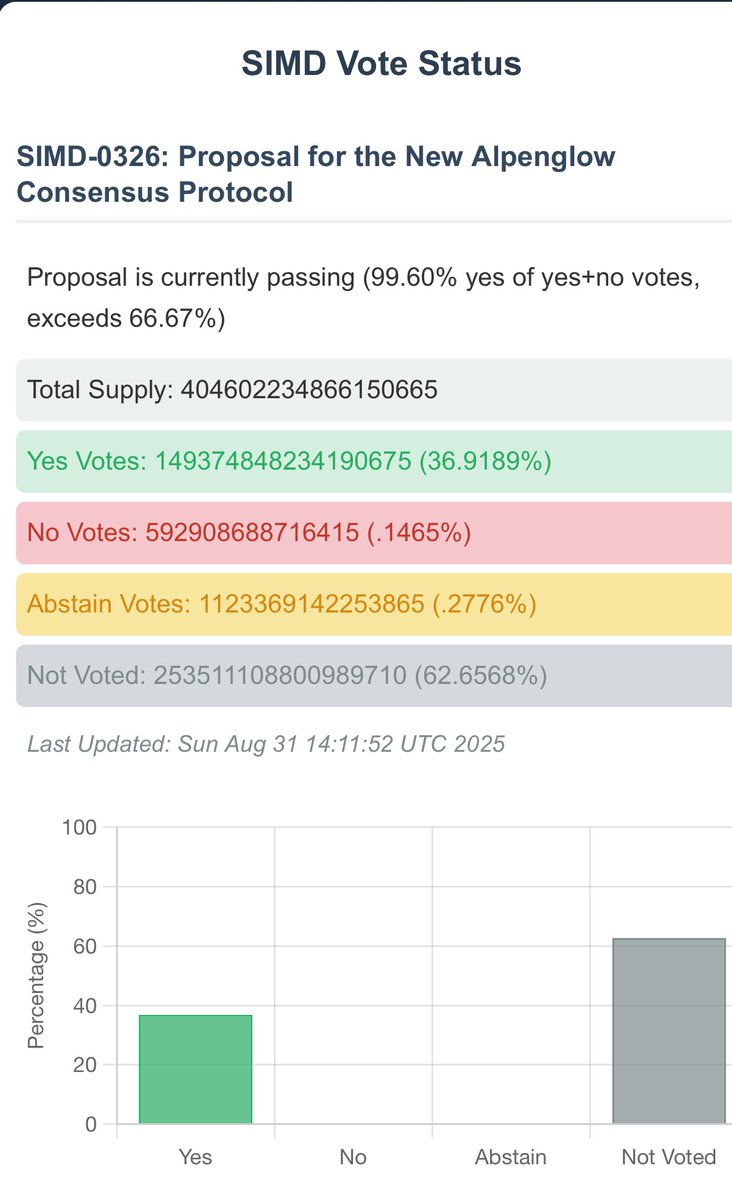This screenshot has height=1200, width=732.
Task: Click the 0 tick on y-axis
Action: (90, 1124)
